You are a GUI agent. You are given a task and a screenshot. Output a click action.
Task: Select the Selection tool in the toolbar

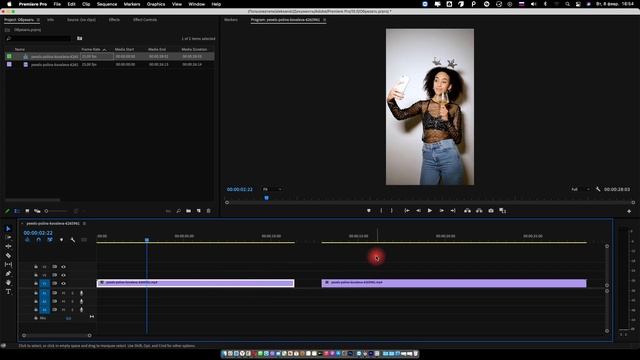coord(8,229)
